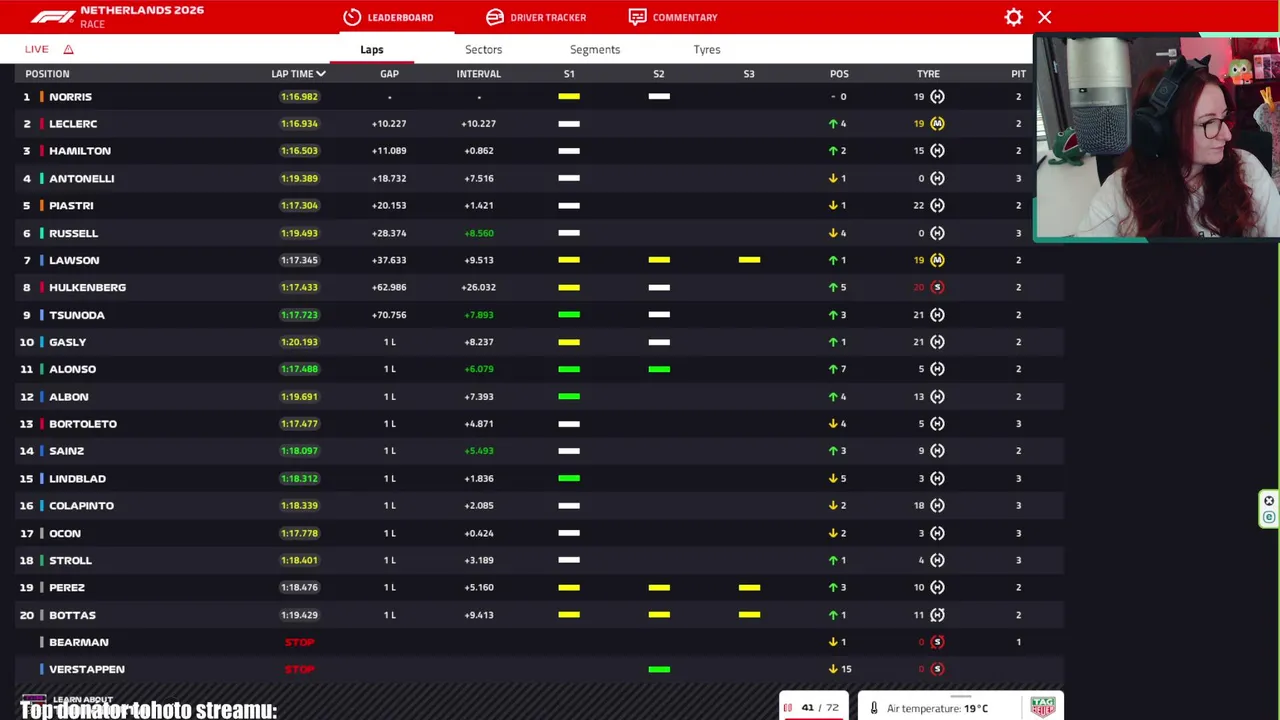
Task: Click the TYRE column header
Action: (x=928, y=74)
